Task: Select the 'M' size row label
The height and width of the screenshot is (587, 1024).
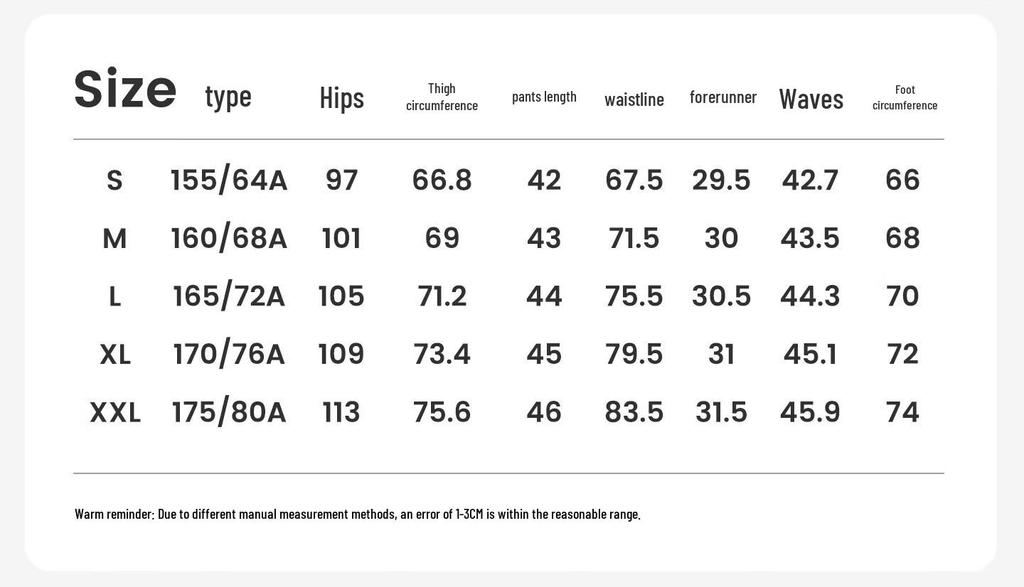Action: click(x=115, y=239)
